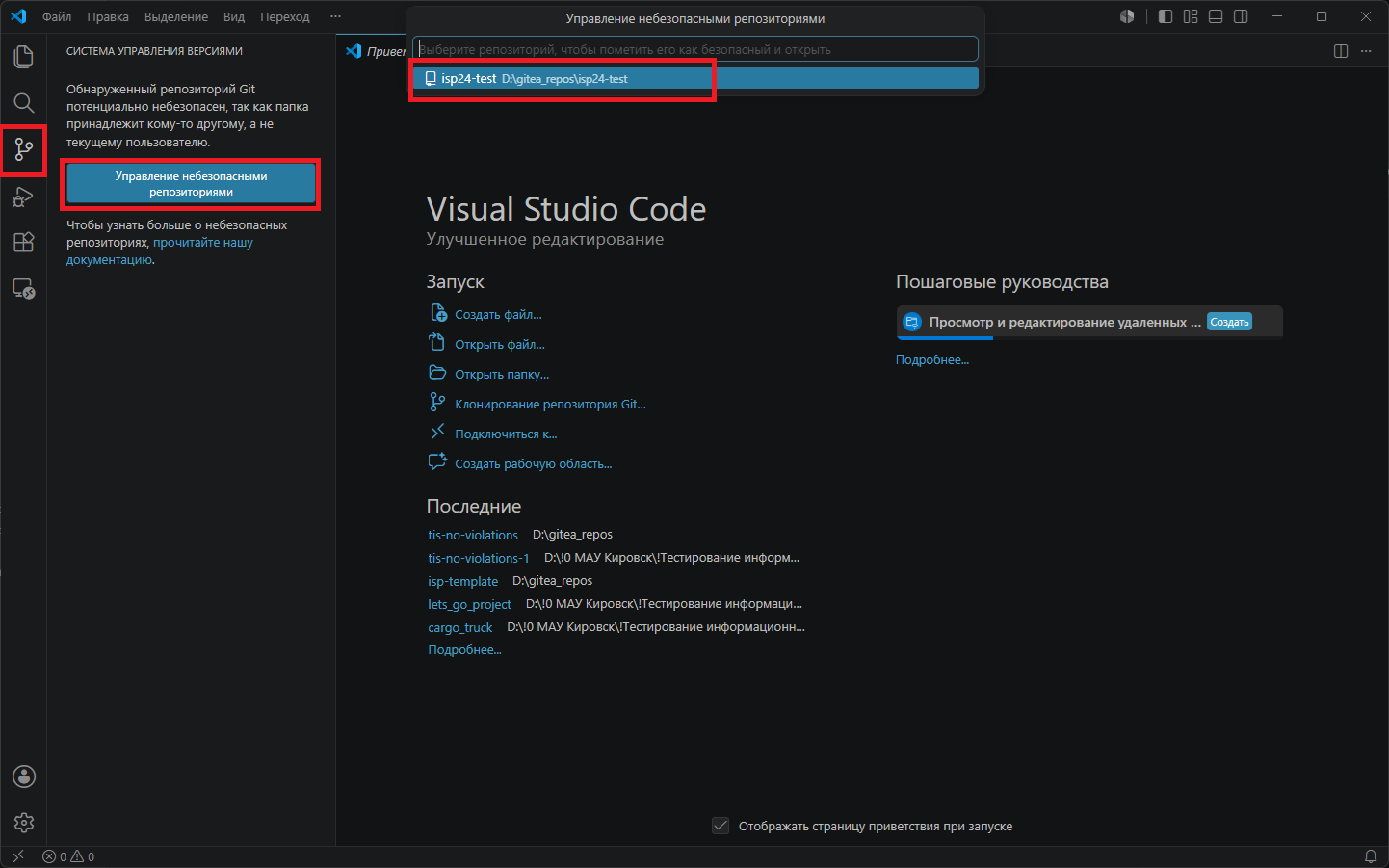This screenshot has height=868, width=1389.
Task: Split the editor to the right
Action: point(1341,51)
